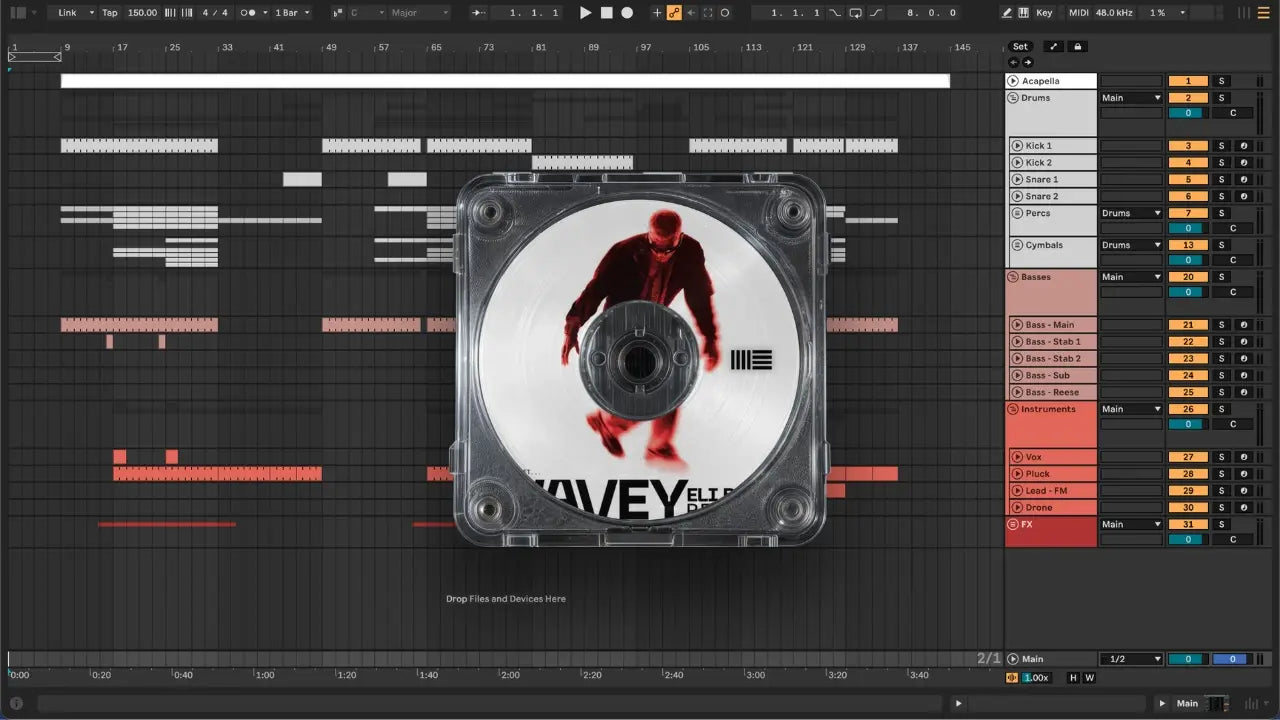Viewport: 1280px width, 720px height.
Task: Arm the Arrangement Record button
Action: (627, 13)
